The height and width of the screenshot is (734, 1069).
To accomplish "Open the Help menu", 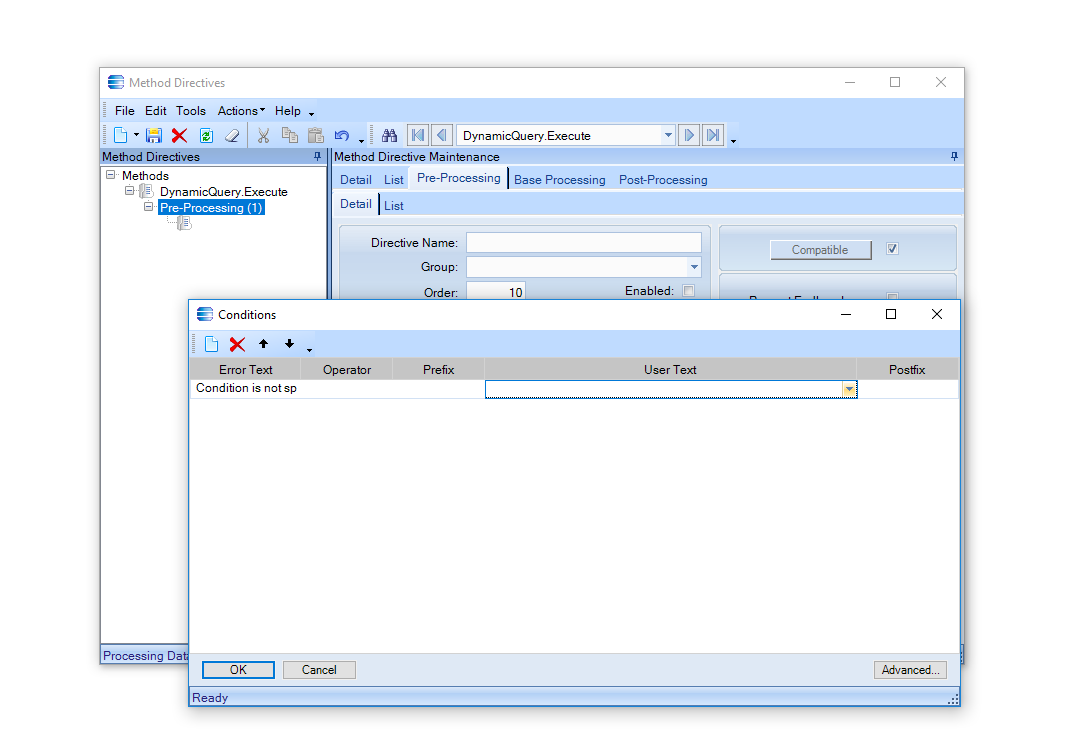I will [287, 110].
